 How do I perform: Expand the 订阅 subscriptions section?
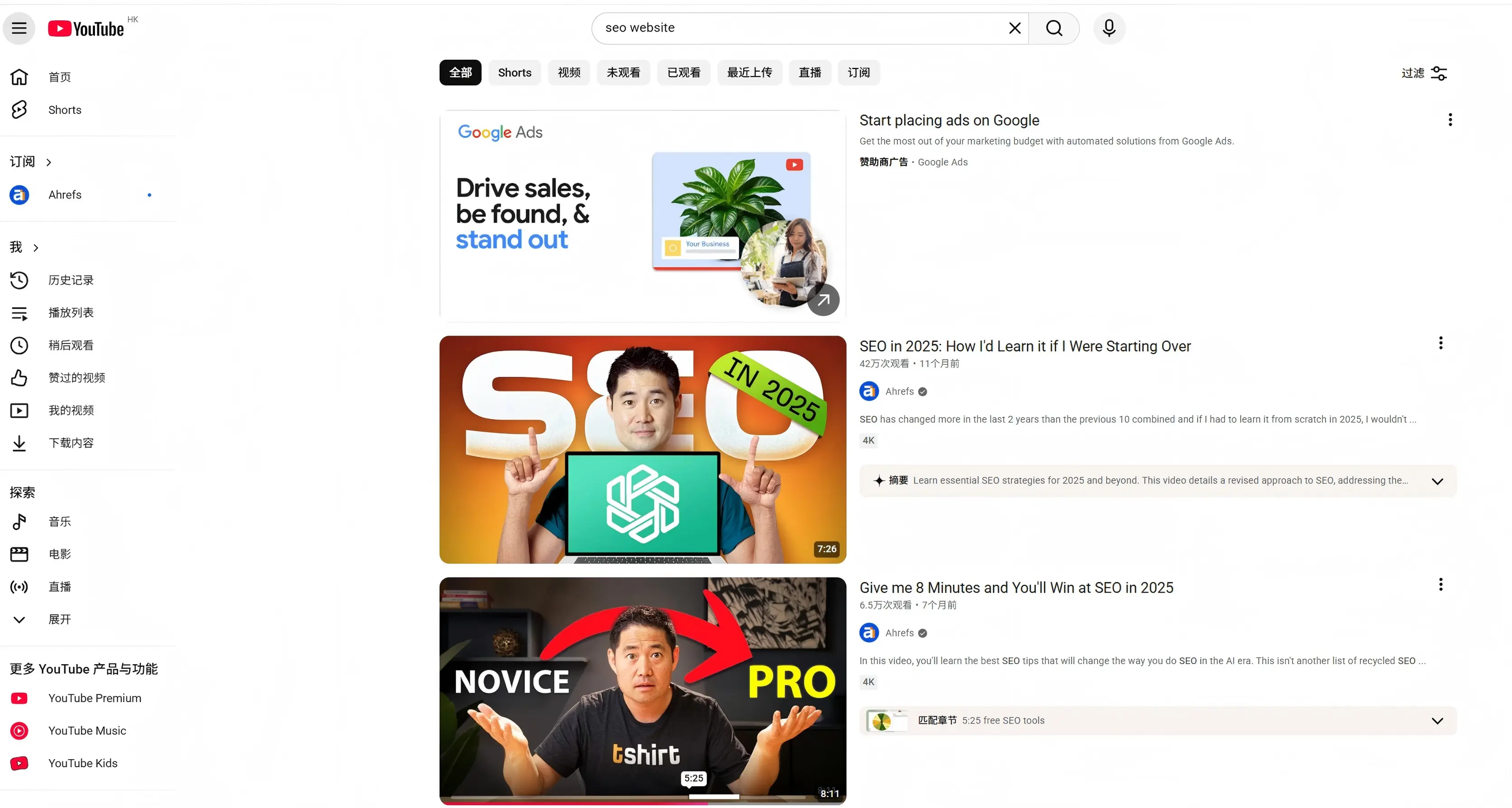(x=31, y=162)
